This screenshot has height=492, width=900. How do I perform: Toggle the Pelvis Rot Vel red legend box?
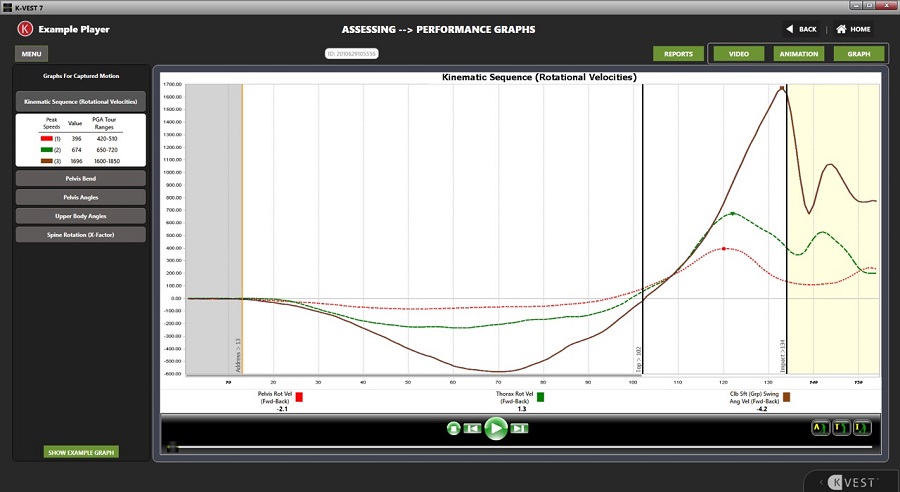(x=298, y=397)
